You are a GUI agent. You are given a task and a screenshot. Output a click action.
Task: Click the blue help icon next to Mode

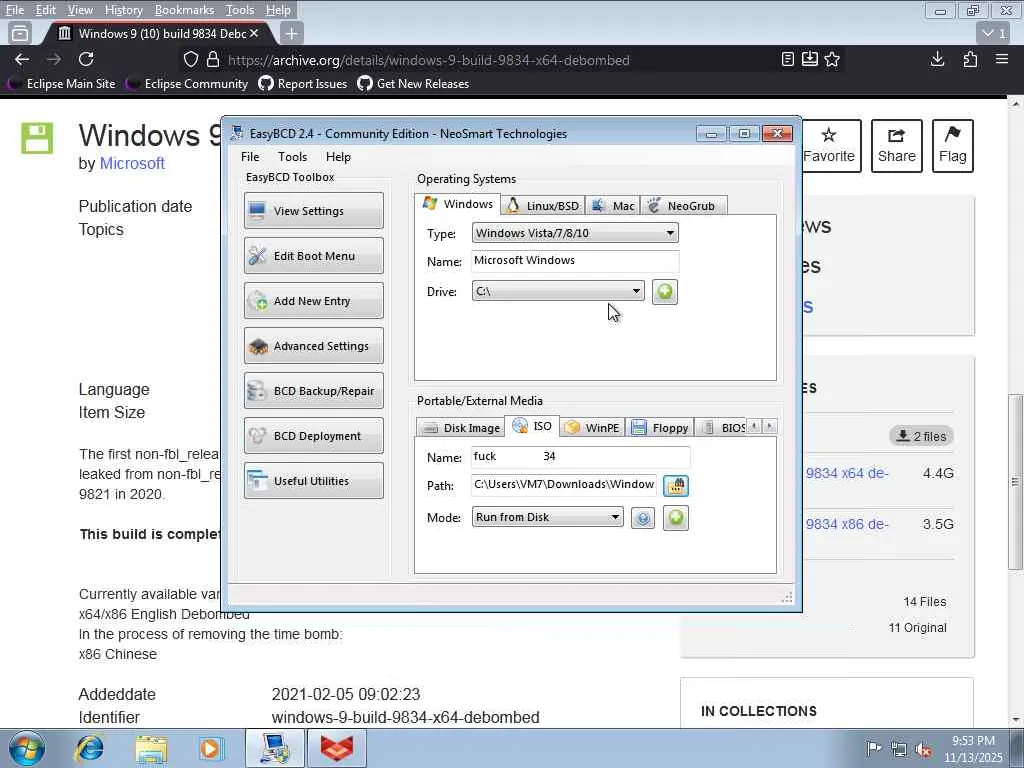pyautogui.click(x=643, y=519)
